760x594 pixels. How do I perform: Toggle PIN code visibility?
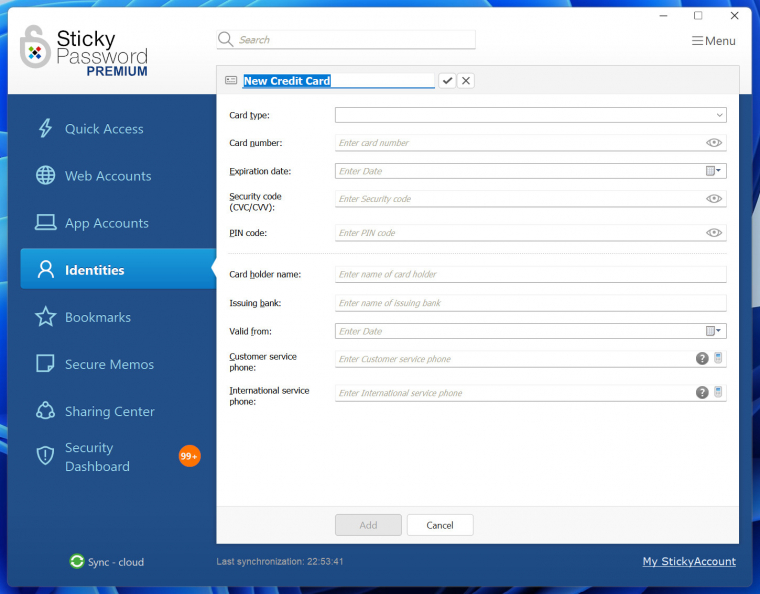[x=713, y=233]
